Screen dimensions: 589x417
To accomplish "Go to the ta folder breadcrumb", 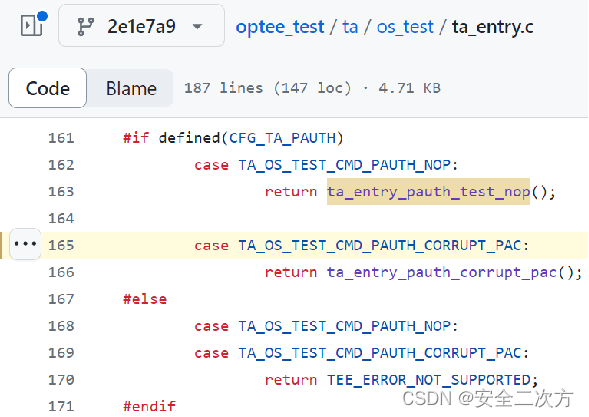I will point(350,27).
